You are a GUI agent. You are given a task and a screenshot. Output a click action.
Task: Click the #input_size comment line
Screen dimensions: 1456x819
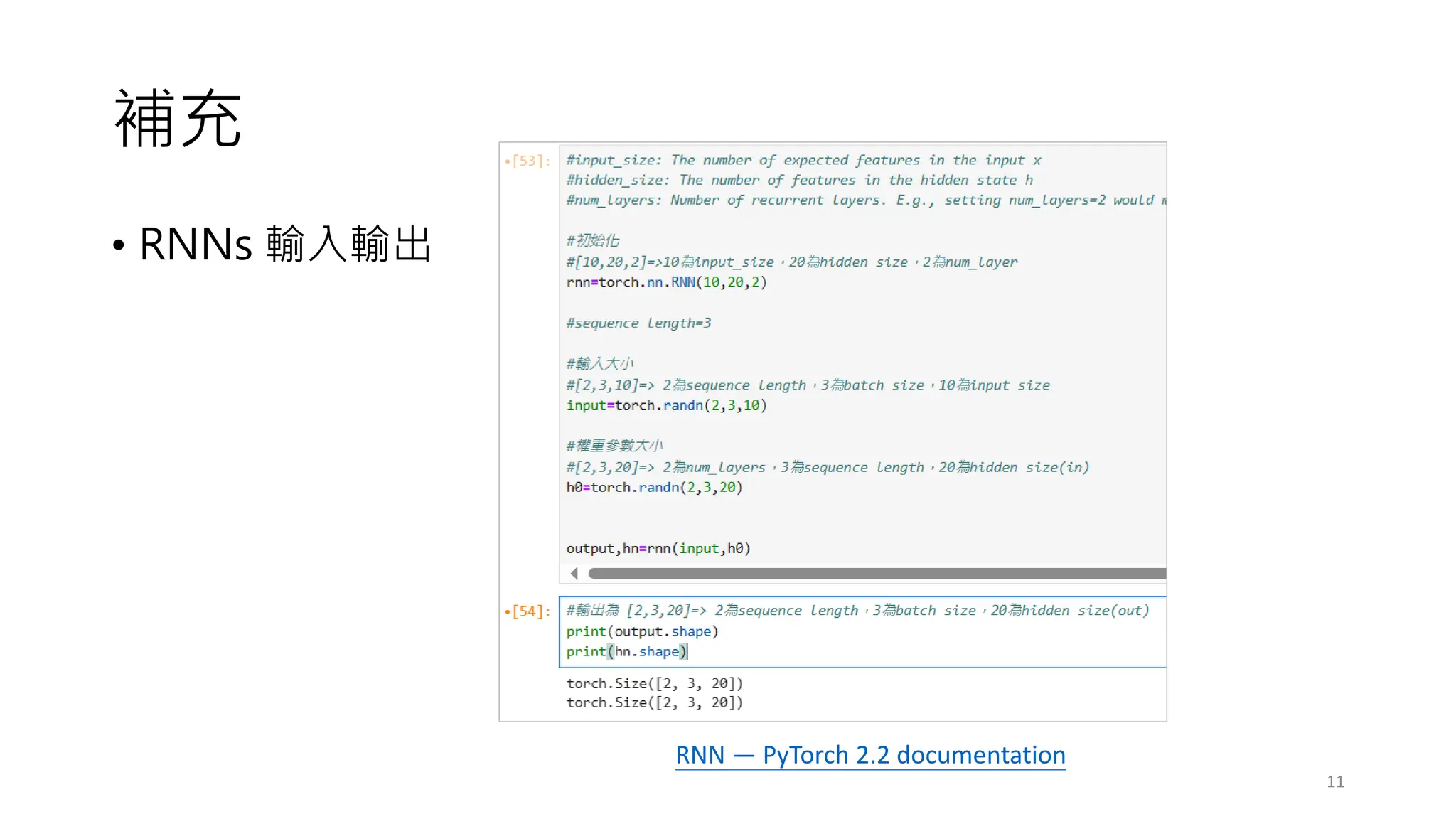pyautogui.click(x=803, y=161)
